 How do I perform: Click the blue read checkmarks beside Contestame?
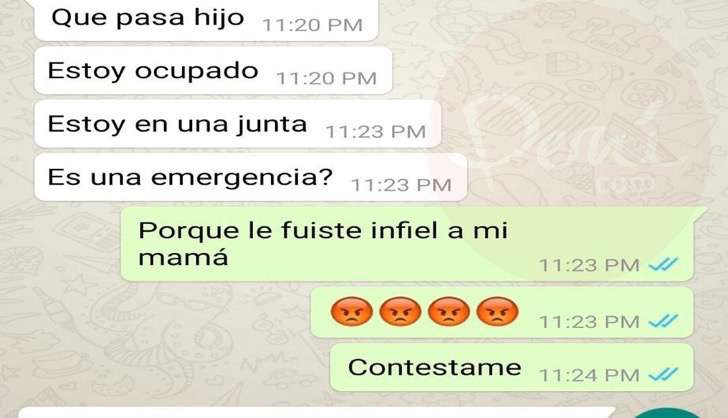(663, 374)
